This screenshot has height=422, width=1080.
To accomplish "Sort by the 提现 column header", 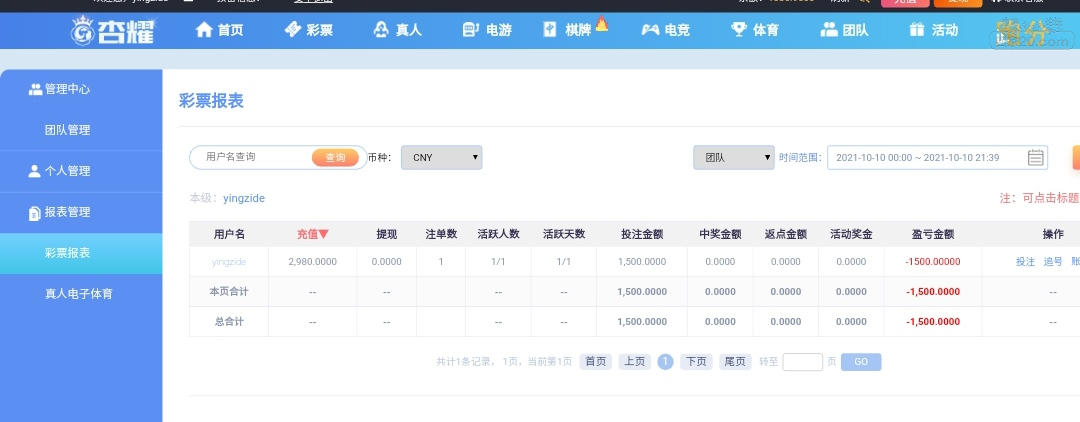I will coord(386,234).
